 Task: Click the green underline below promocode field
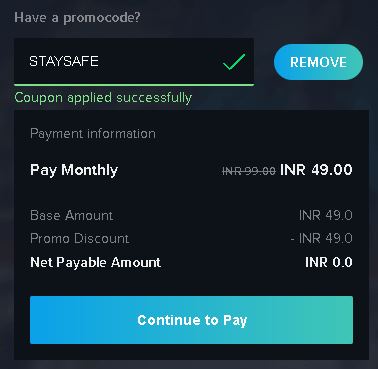(134, 85)
